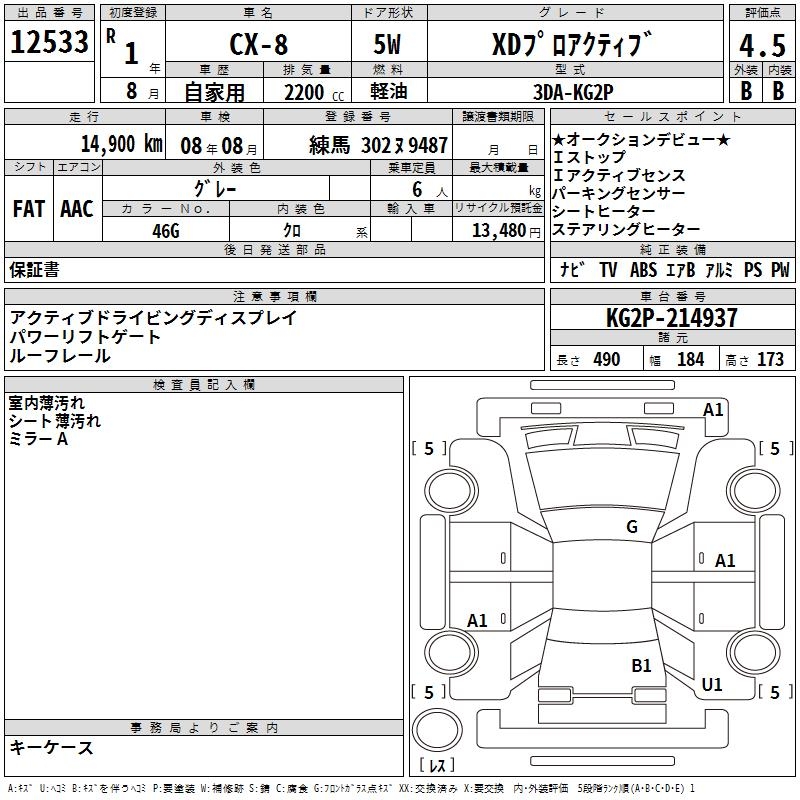The height and width of the screenshot is (800, 800).
Task: Select note ルーフレール
Action: coord(60,356)
